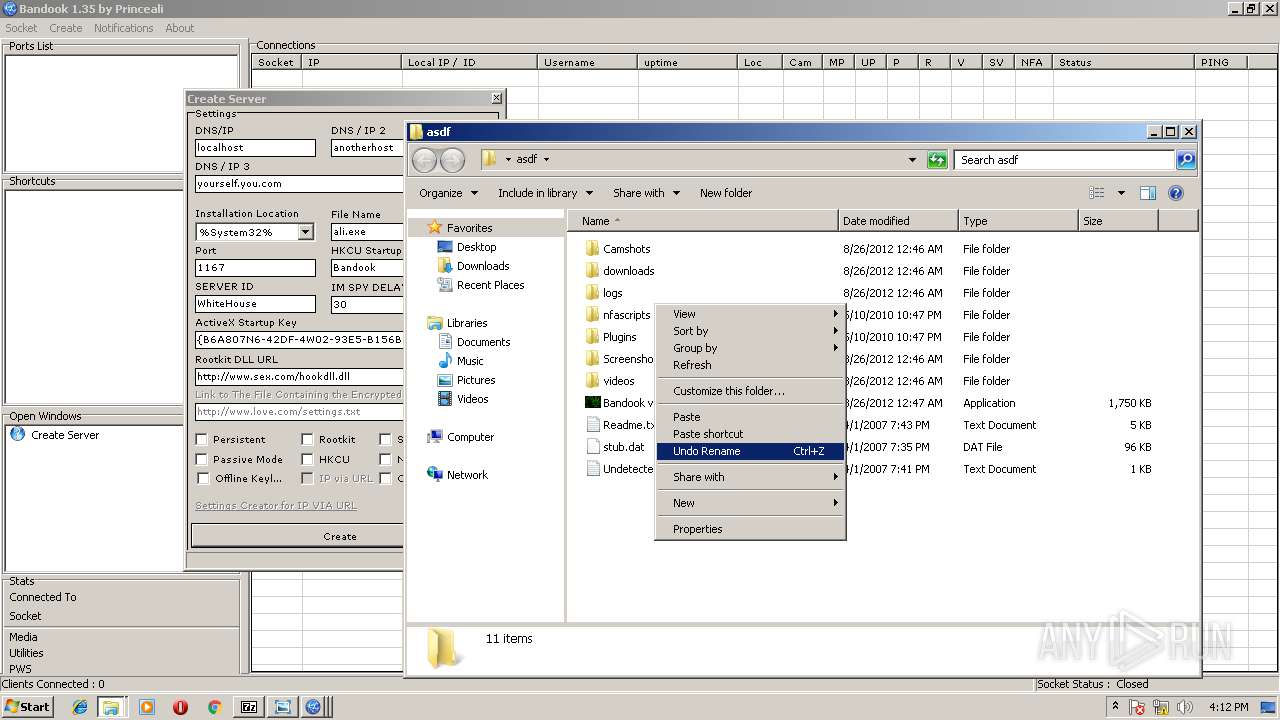Enable the Offline Keylogger checkbox

click(x=202, y=478)
